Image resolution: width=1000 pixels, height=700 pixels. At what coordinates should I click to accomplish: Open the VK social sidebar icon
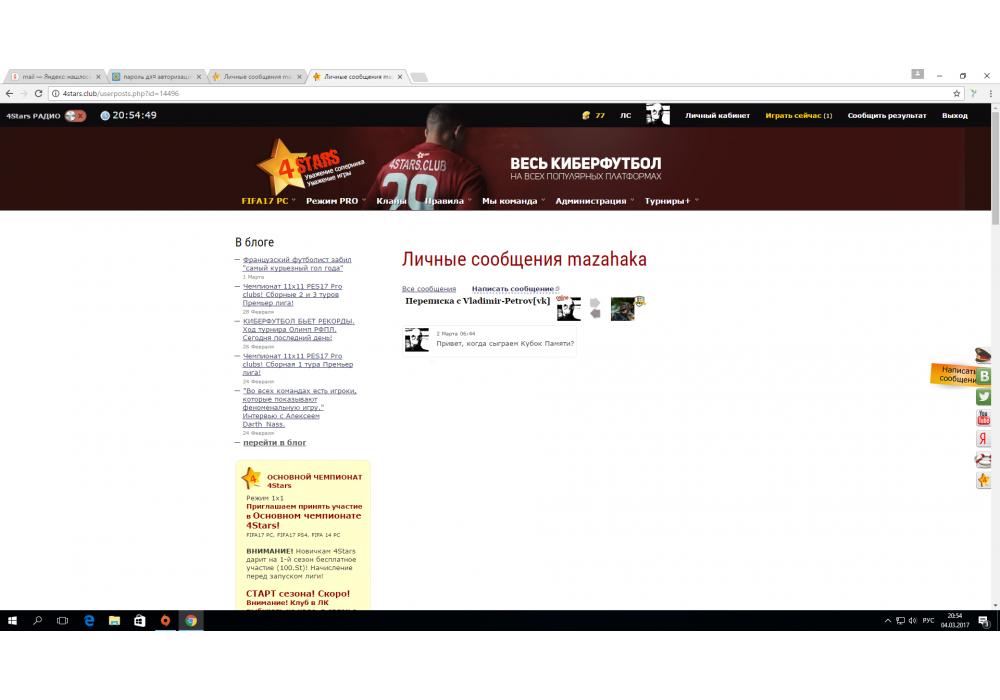click(984, 376)
